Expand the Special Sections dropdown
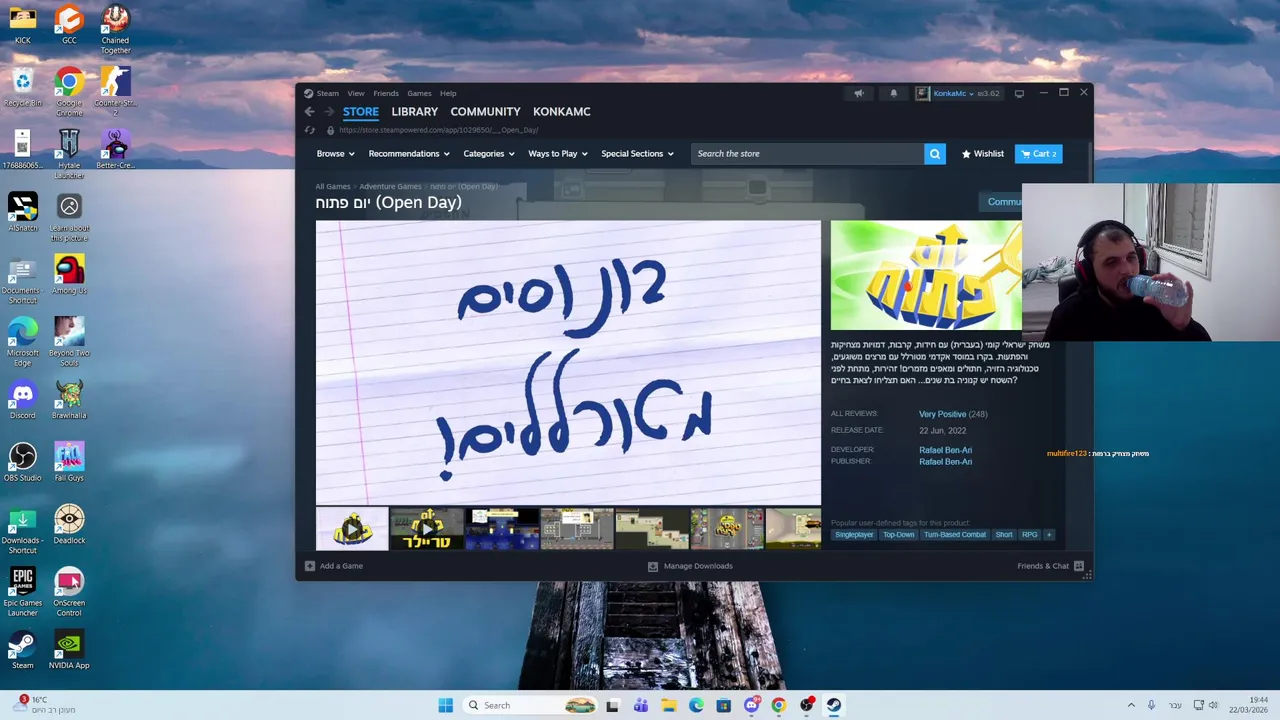The height and width of the screenshot is (720, 1280). [637, 154]
